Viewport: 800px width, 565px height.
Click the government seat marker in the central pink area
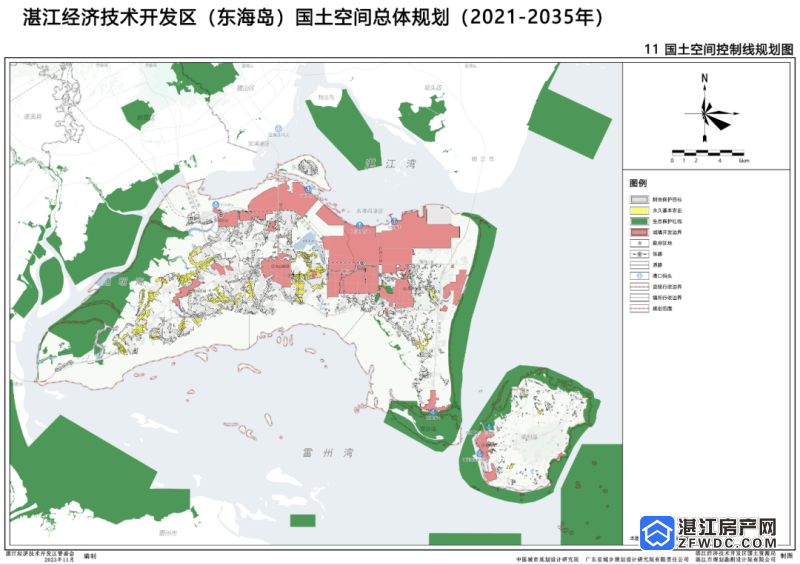[x=362, y=263]
